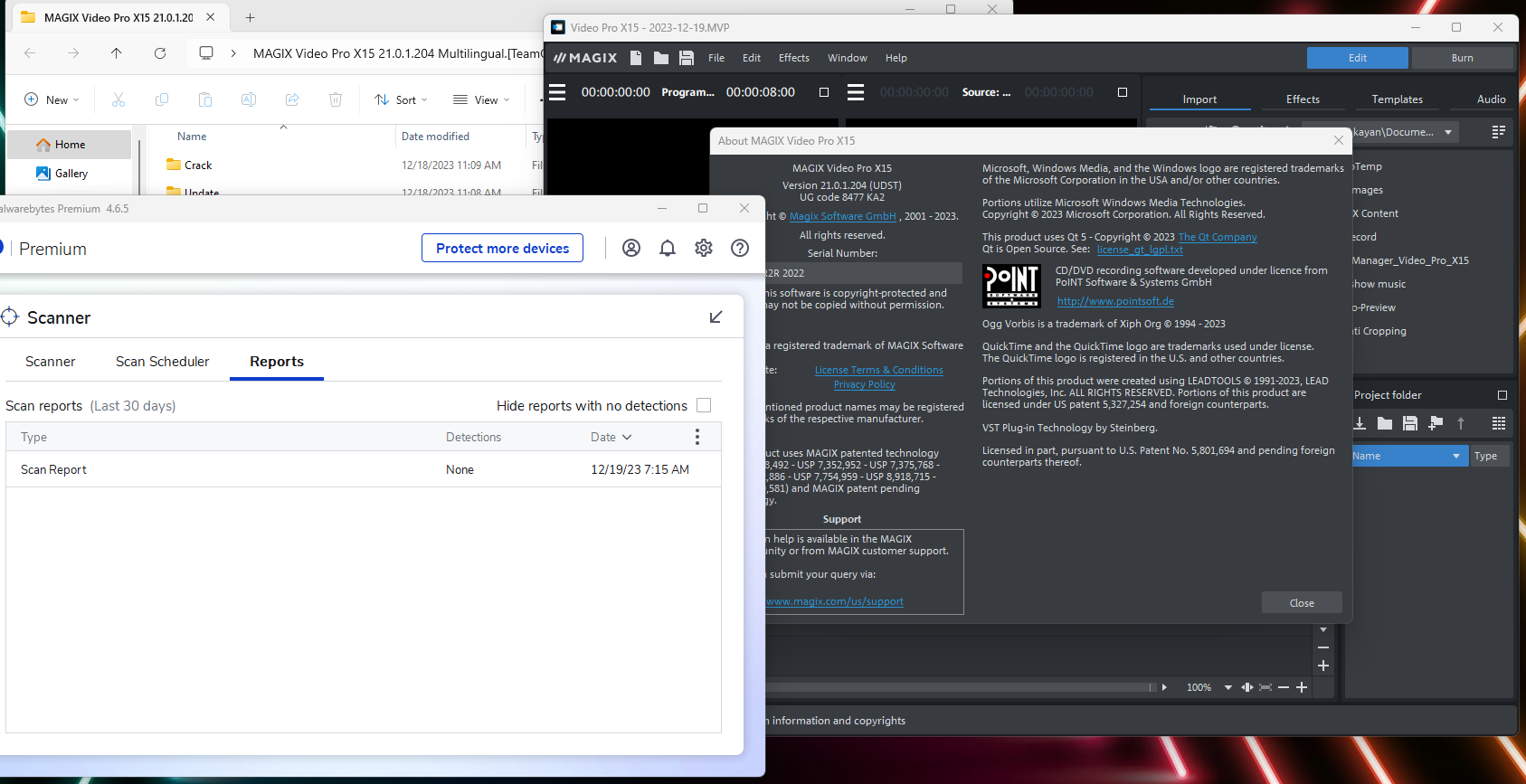
Task: Open Malwarebytes help question icon
Action: tap(740, 248)
